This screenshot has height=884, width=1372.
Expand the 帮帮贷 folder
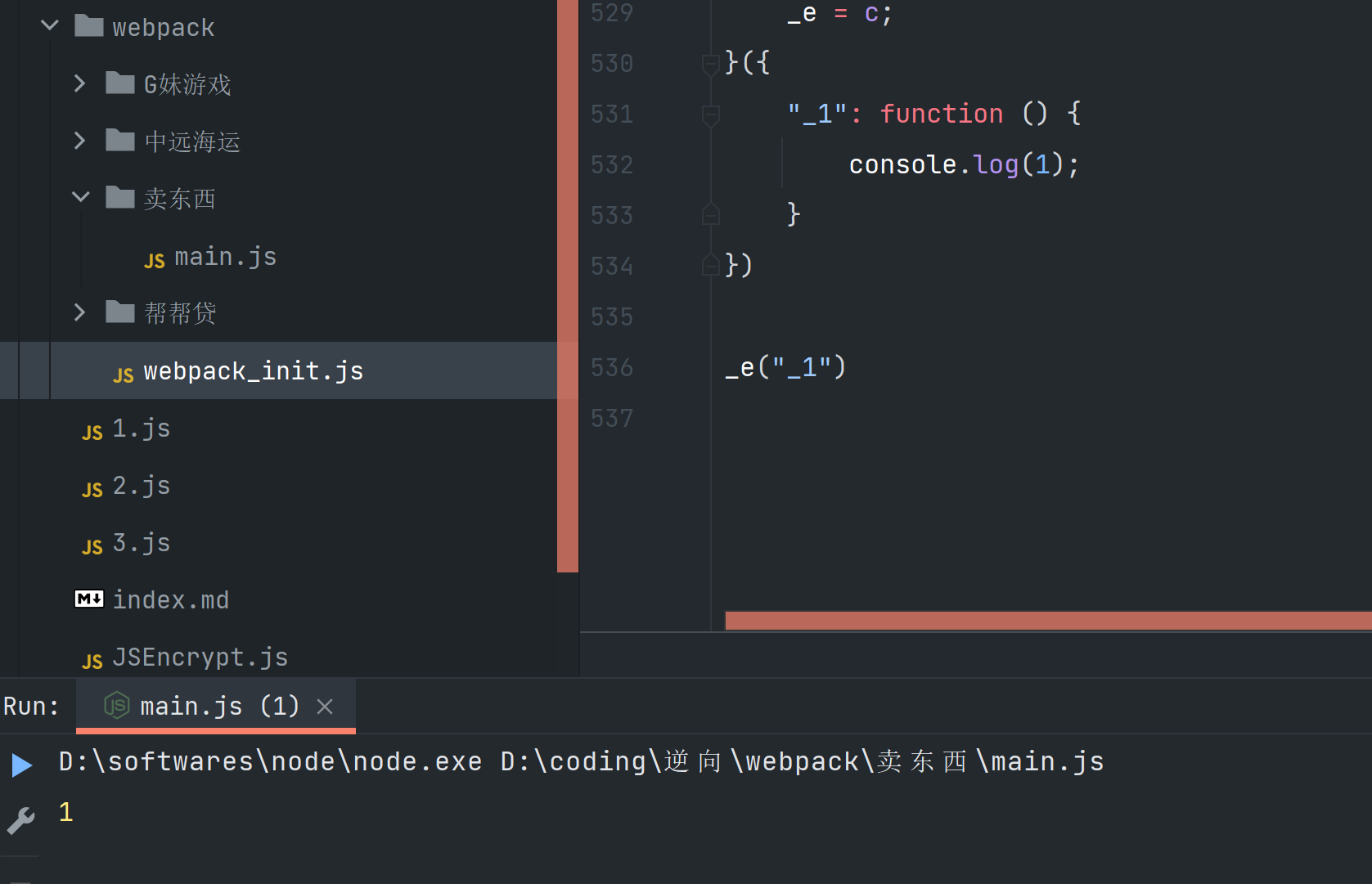79,312
